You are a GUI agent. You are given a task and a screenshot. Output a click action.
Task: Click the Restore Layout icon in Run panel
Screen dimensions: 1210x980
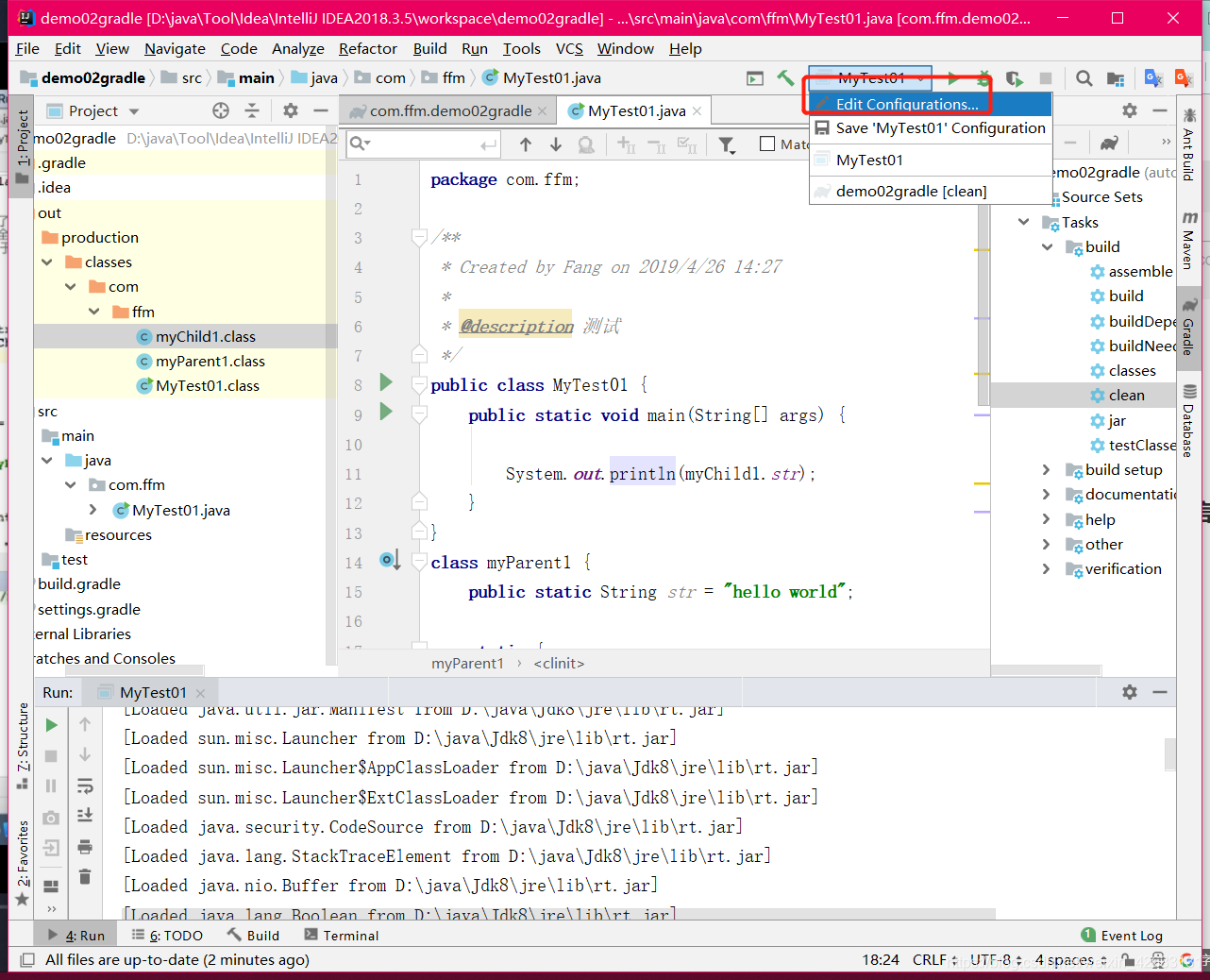tap(51, 887)
